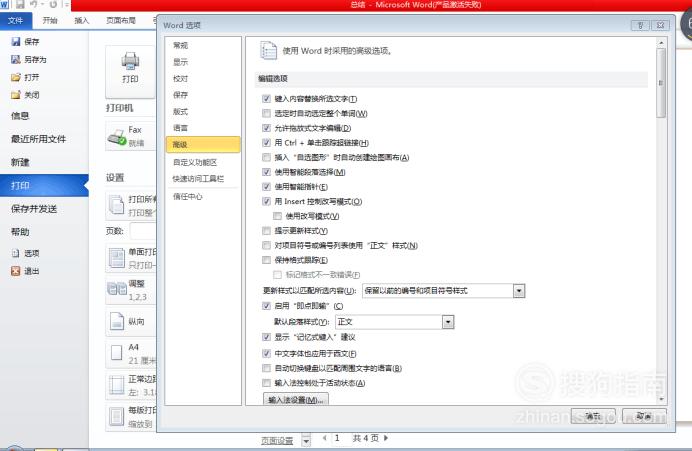The width and height of the screenshot is (692, 451).
Task: Click the 纵向 portrait orientation icon
Action: (x=117, y=321)
